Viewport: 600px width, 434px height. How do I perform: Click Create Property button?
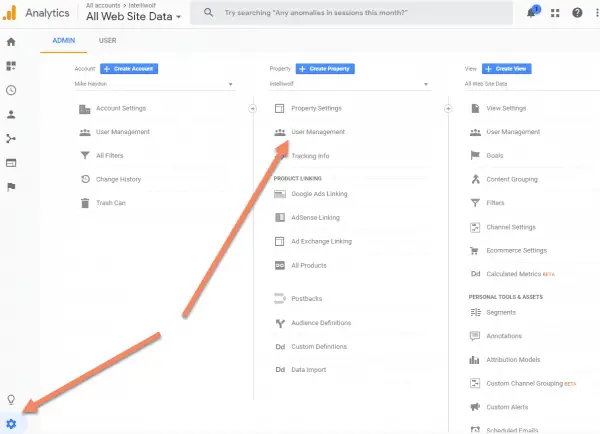(x=325, y=69)
